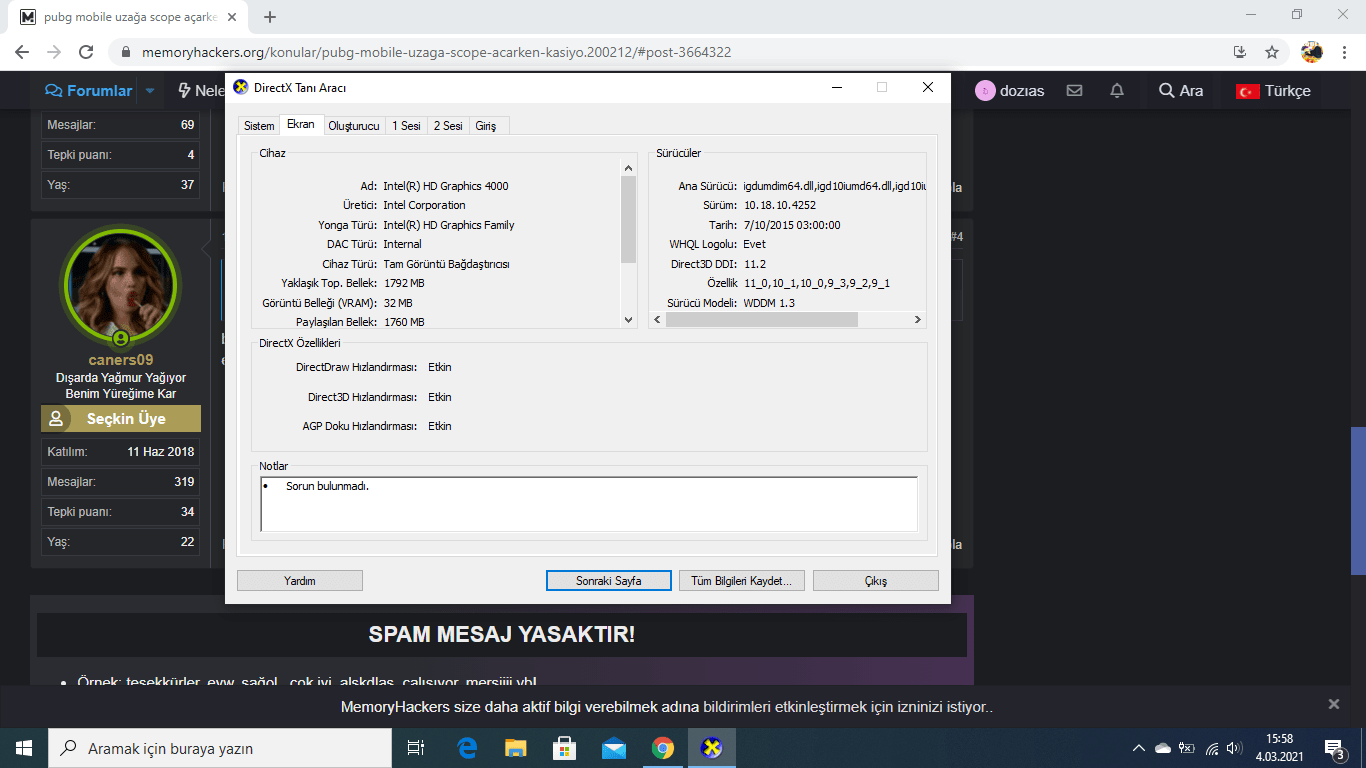The image size is (1366, 768).
Task: Click the Chrome address bar URL
Action: point(437,52)
